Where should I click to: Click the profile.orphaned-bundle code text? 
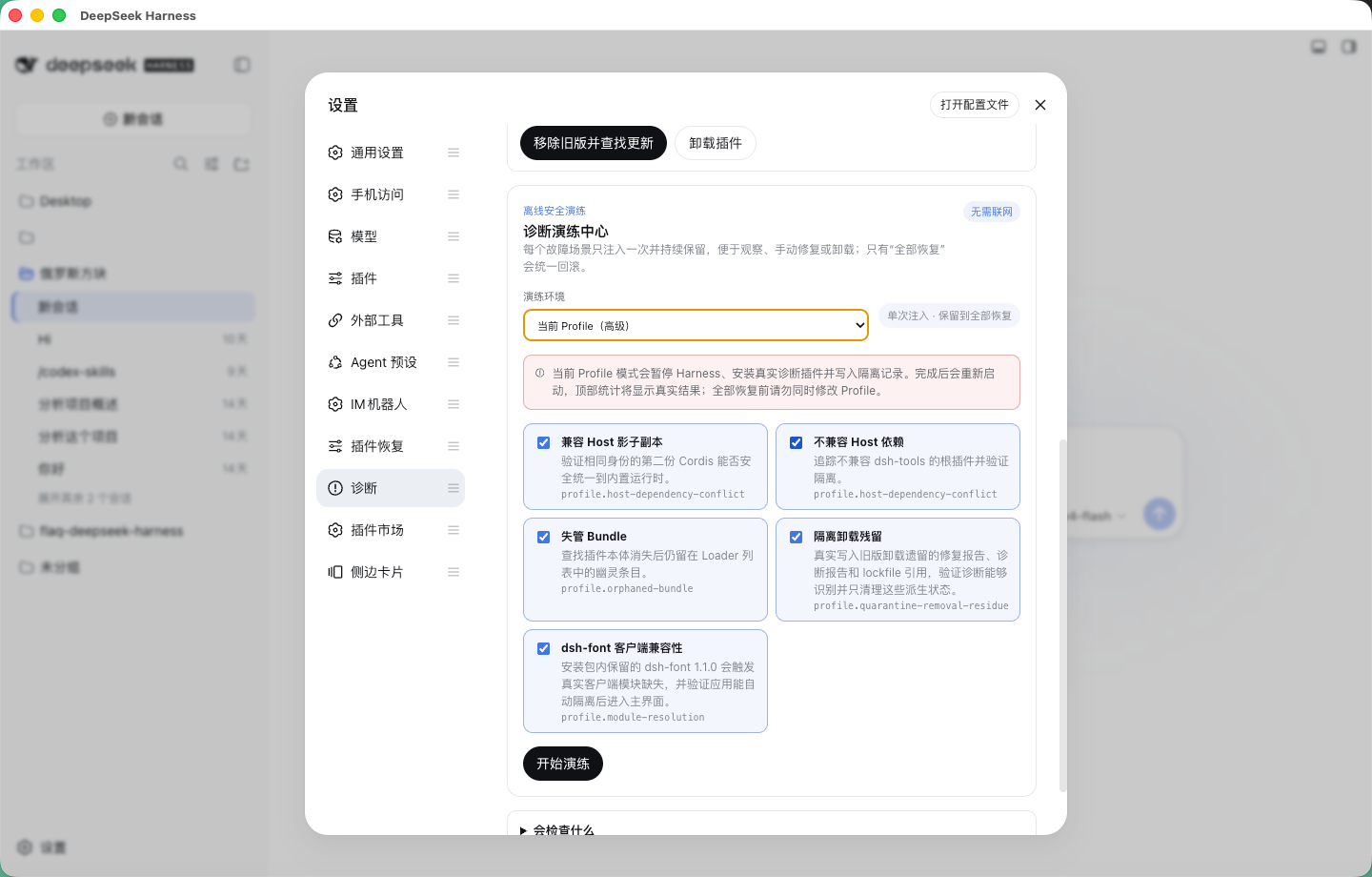627,589
